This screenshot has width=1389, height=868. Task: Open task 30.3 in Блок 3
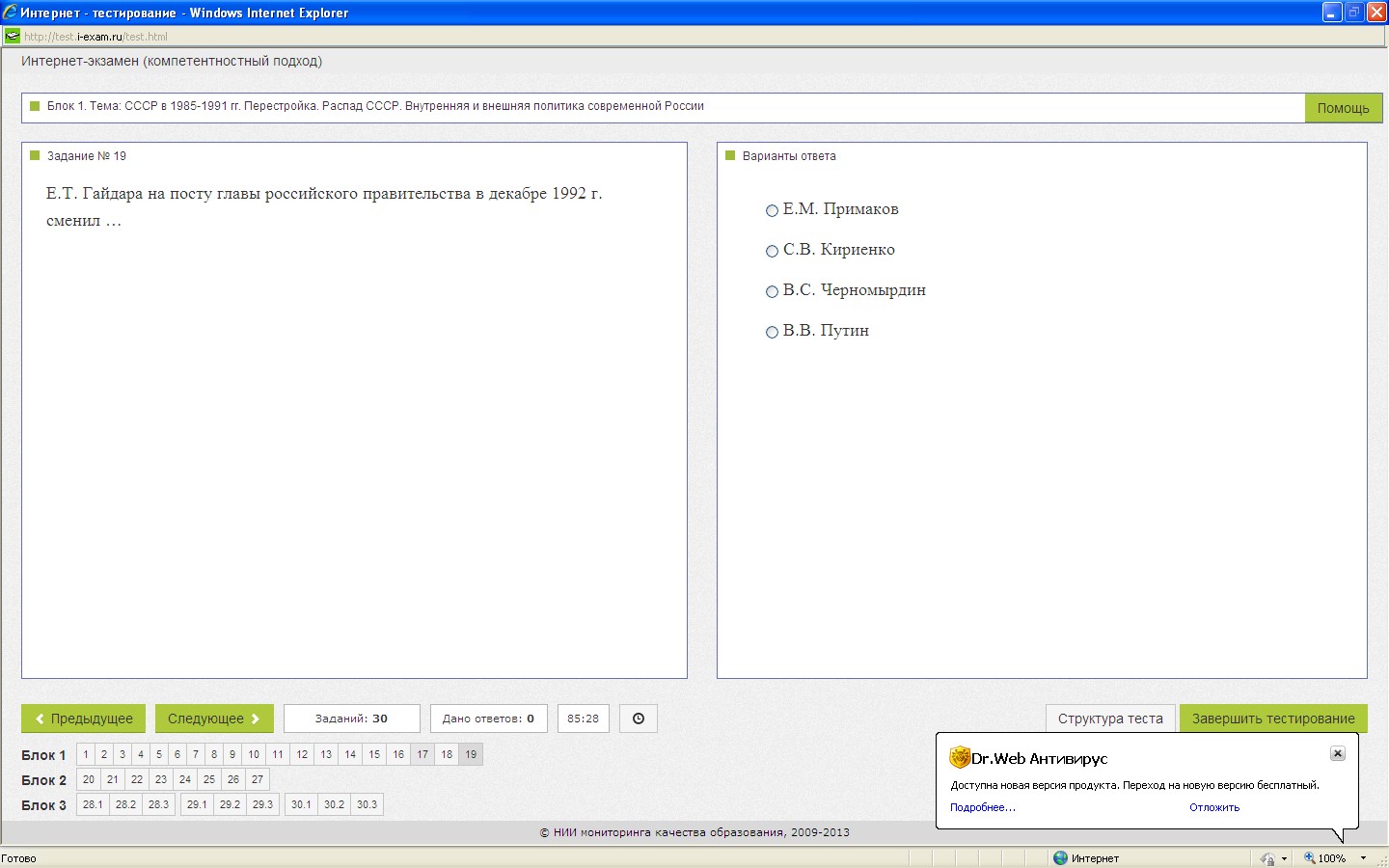pyautogui.click(x=367, y=804)
